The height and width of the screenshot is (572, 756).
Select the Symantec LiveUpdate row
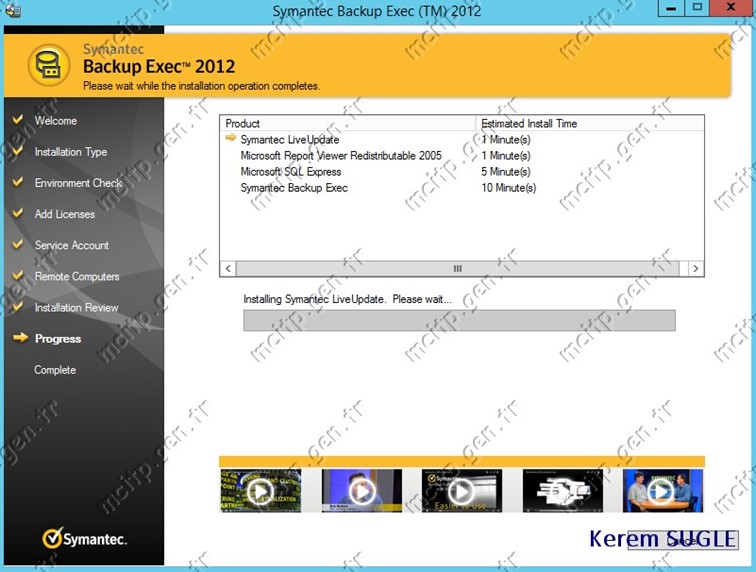pos(462,139)
